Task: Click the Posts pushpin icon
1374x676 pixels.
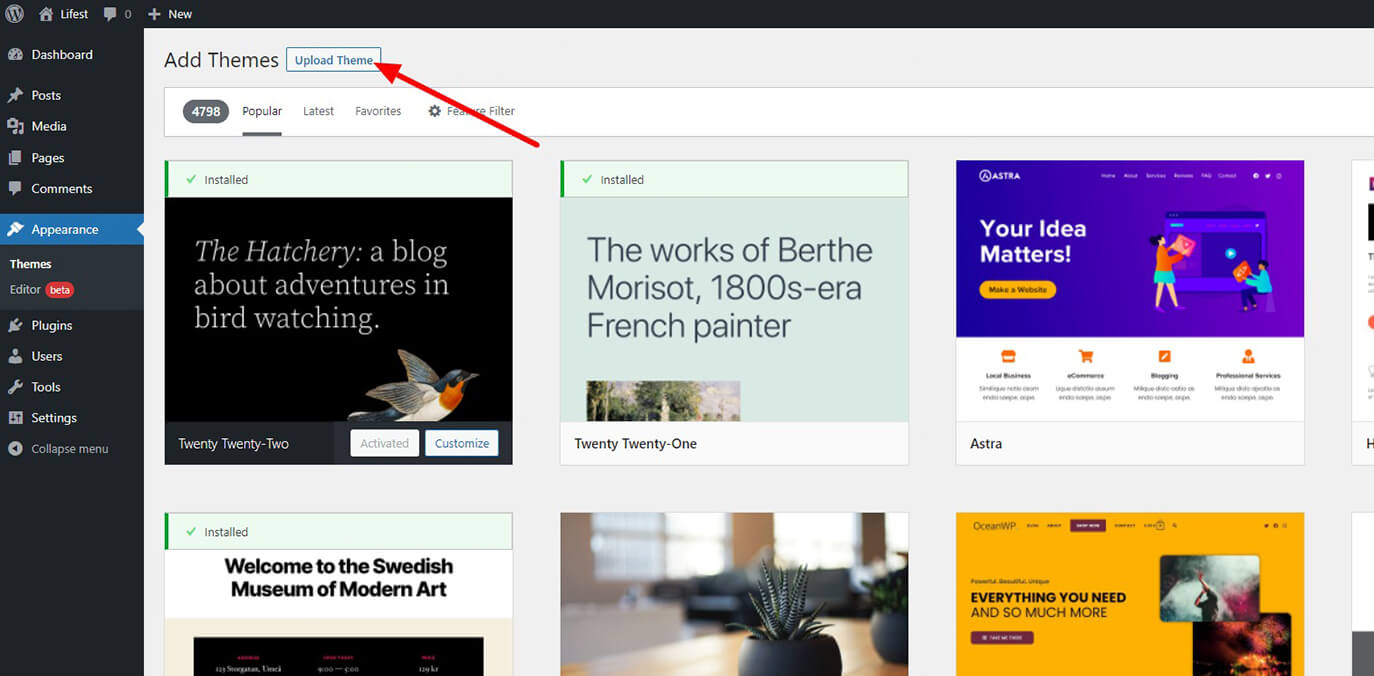Action: coord(15,96)
